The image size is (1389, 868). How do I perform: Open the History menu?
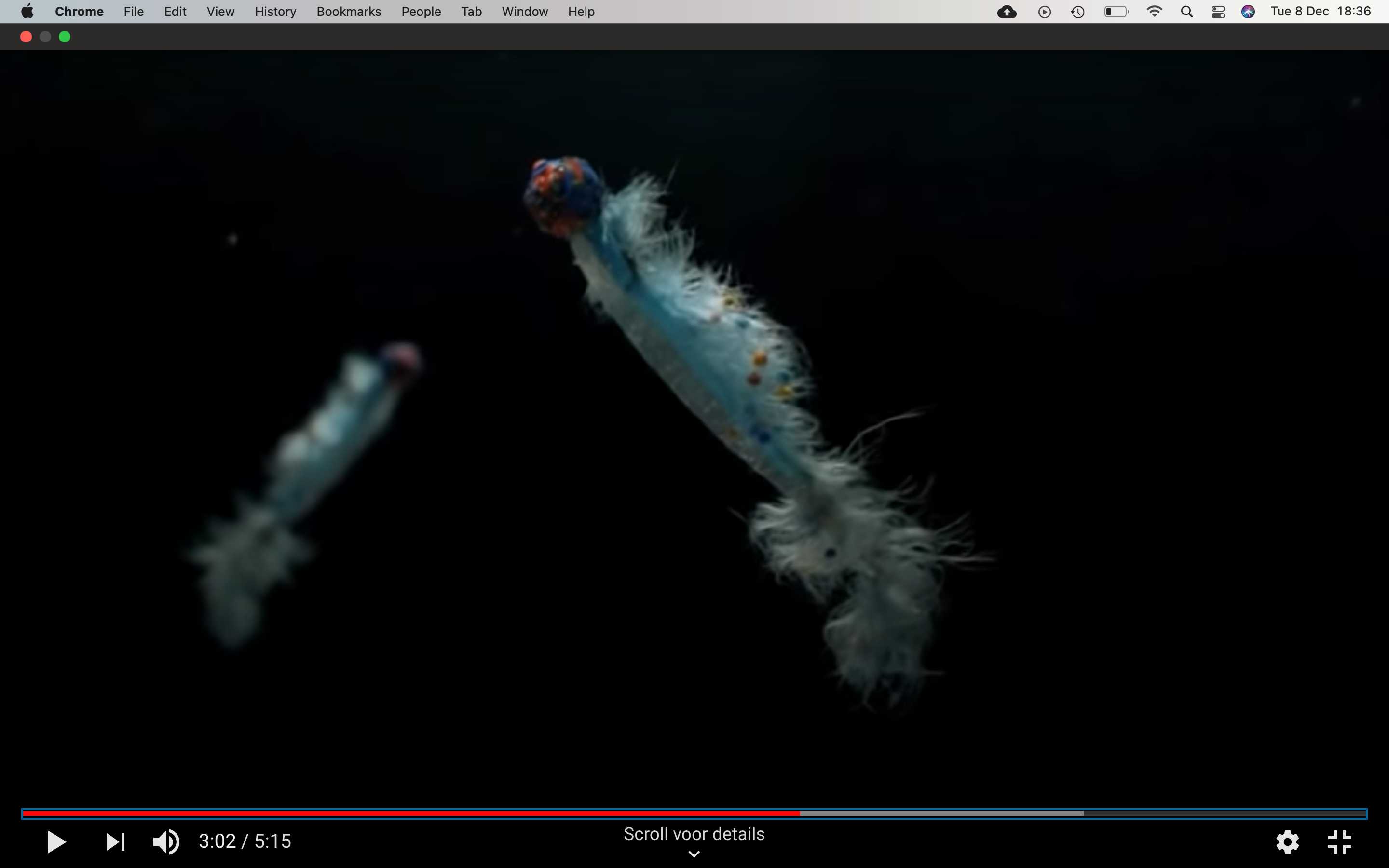coord(275,12)
